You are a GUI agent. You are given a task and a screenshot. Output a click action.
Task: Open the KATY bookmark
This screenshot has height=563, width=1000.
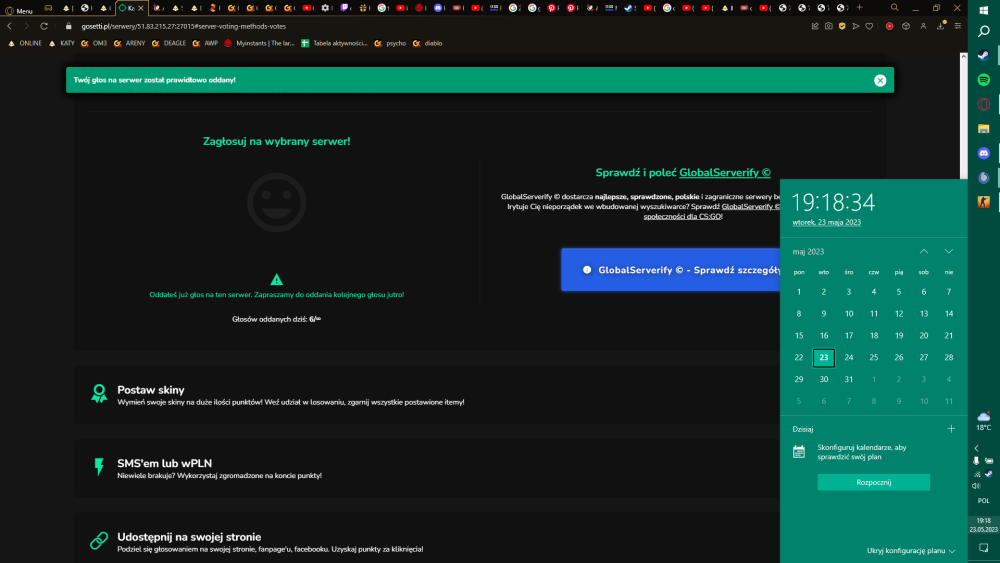click(x=62, y=43)
